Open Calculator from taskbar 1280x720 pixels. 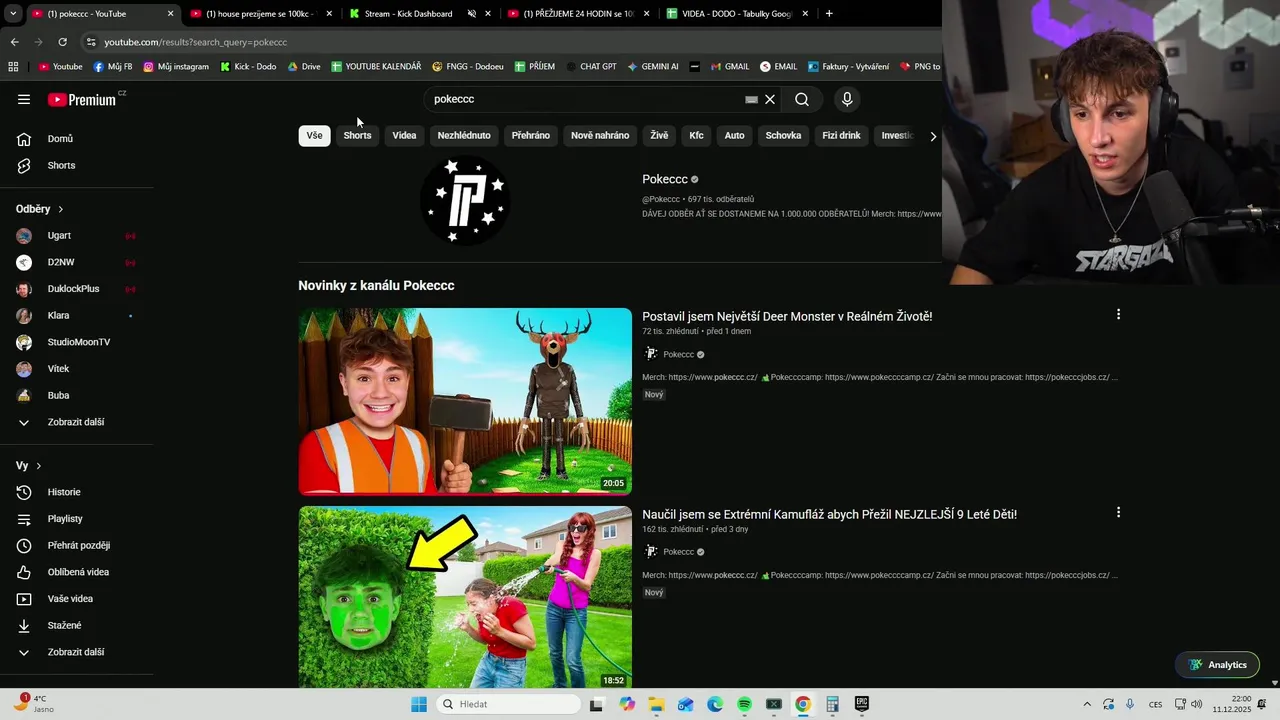[x=832, y=704]
